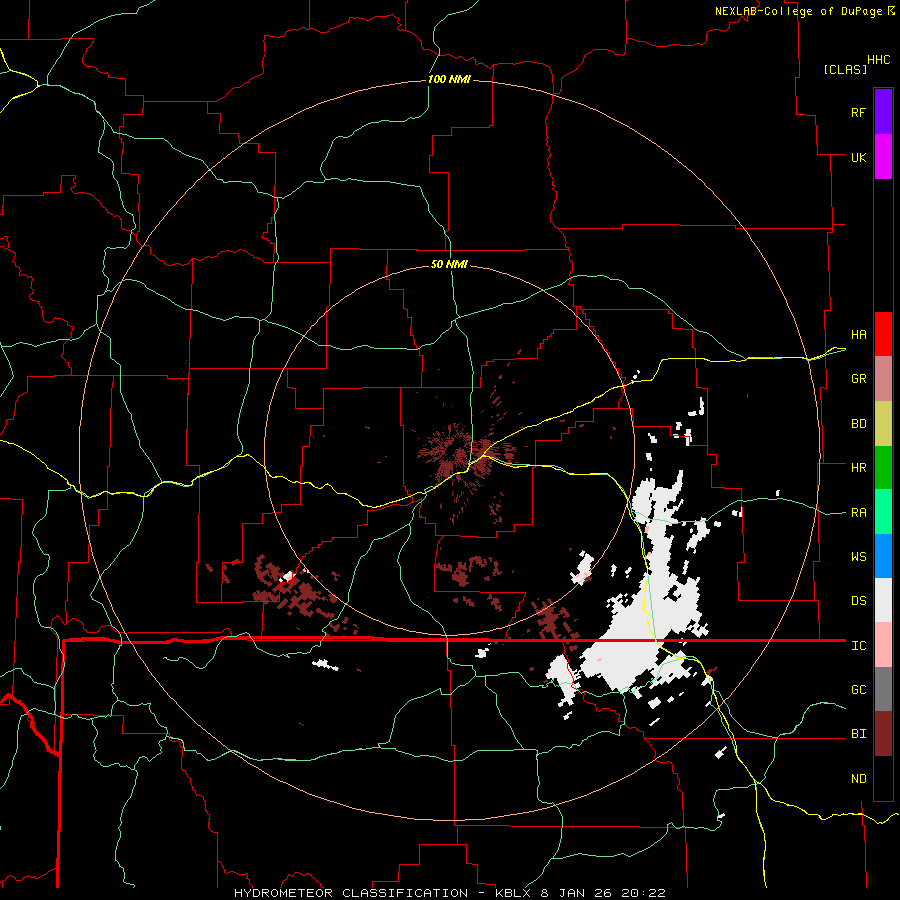Click the RA light green legend swatch
Image resolution: width=900 pixels, height=900 pixels.
883,512
